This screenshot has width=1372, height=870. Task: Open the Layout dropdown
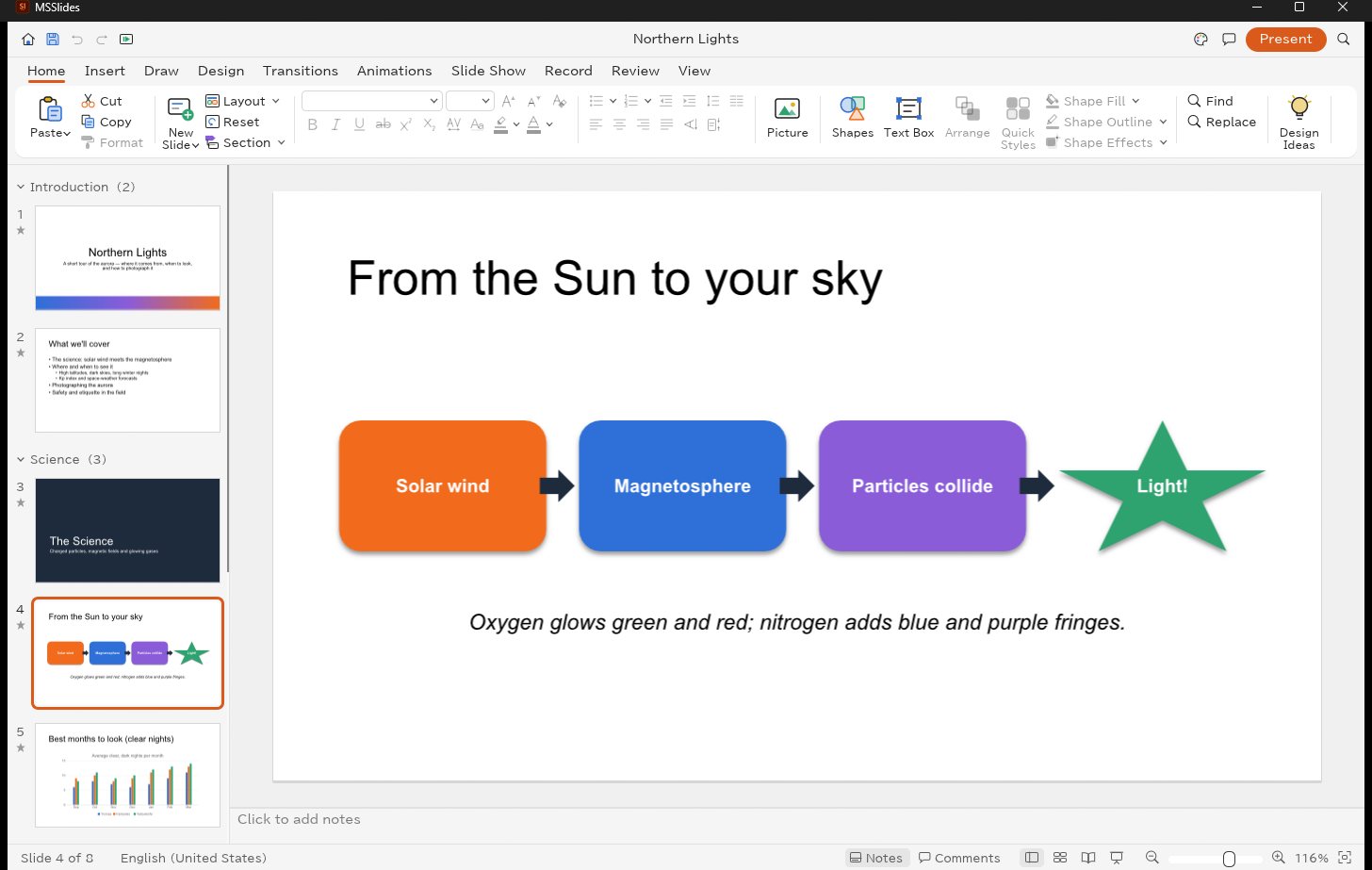[242, 101]
